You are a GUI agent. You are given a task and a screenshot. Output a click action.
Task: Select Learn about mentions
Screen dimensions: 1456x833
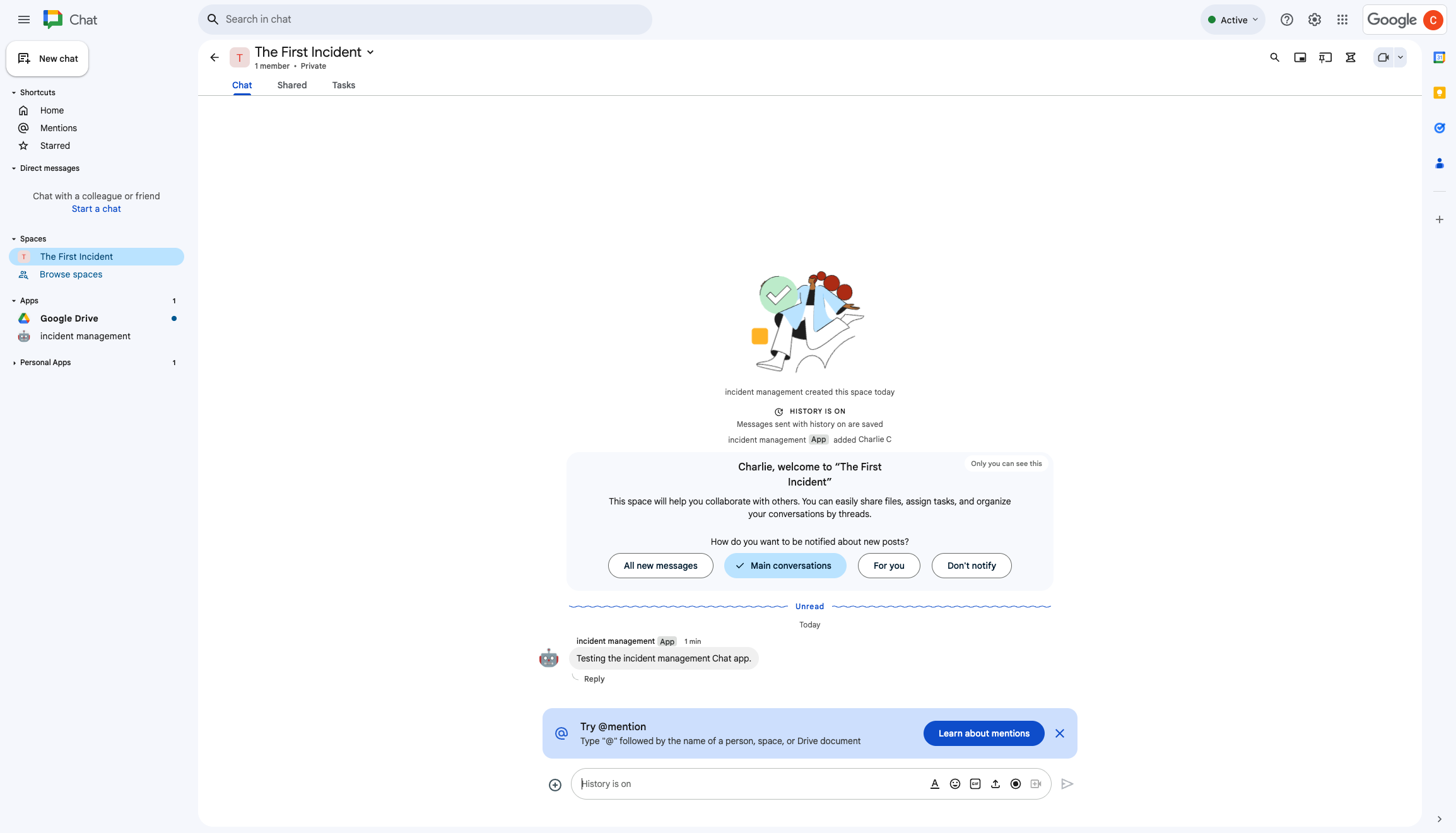point(983,733)
